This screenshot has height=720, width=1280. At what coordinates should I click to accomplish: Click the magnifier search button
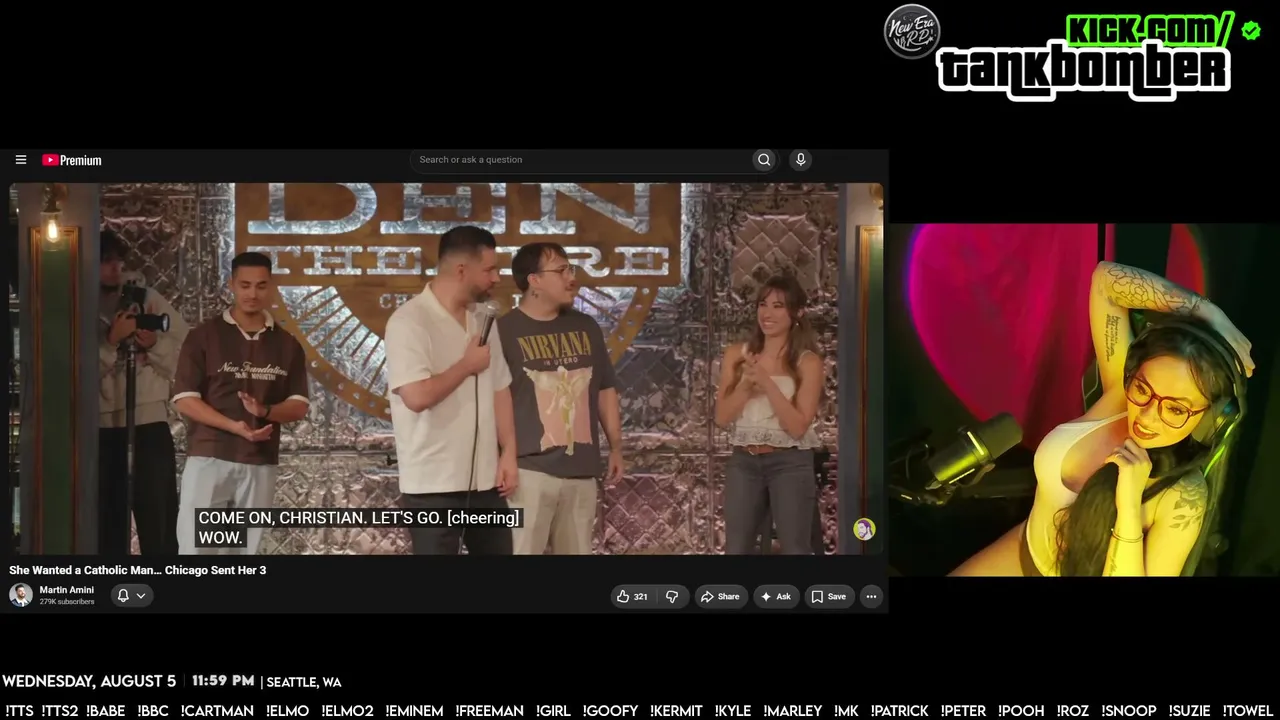click(x=764, y=160)
